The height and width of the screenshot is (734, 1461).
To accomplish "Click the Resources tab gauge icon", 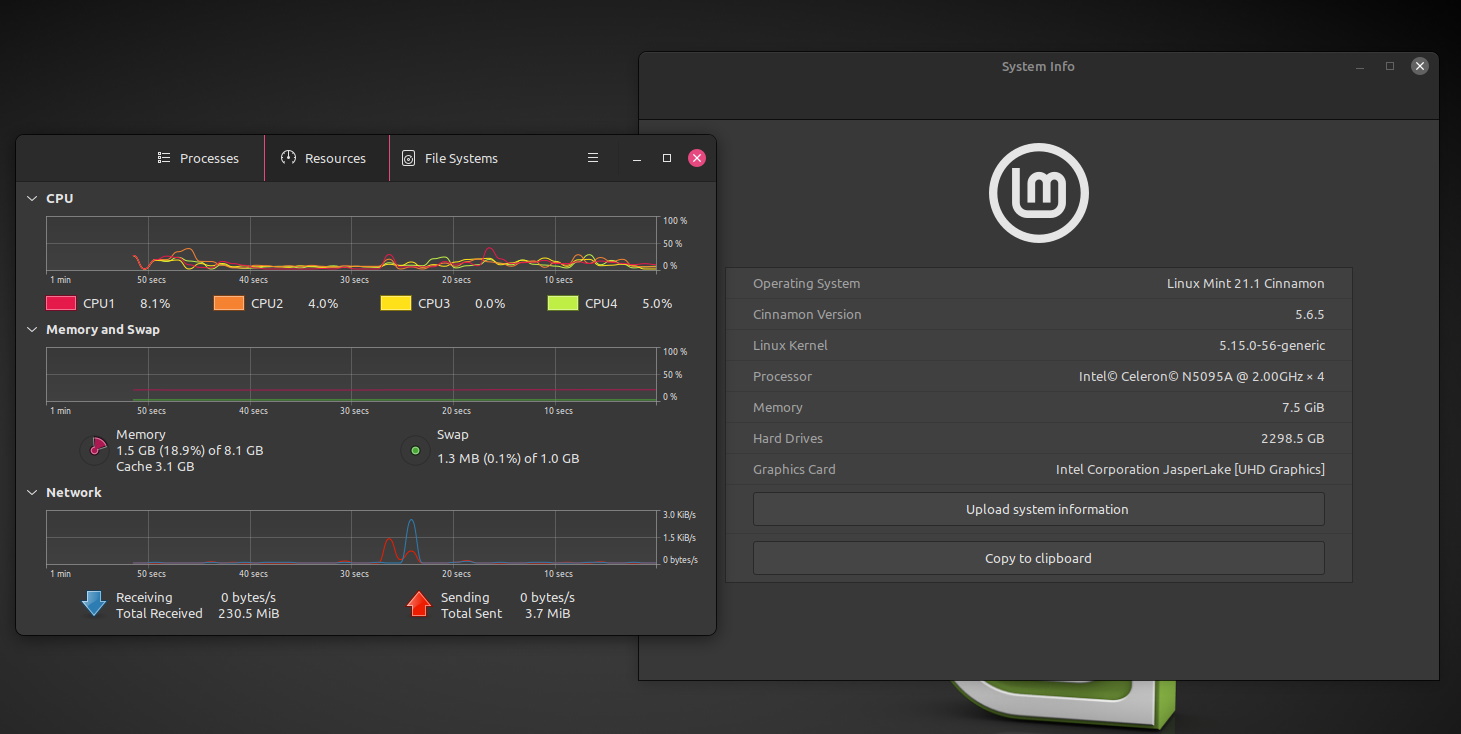I will 288,158.
